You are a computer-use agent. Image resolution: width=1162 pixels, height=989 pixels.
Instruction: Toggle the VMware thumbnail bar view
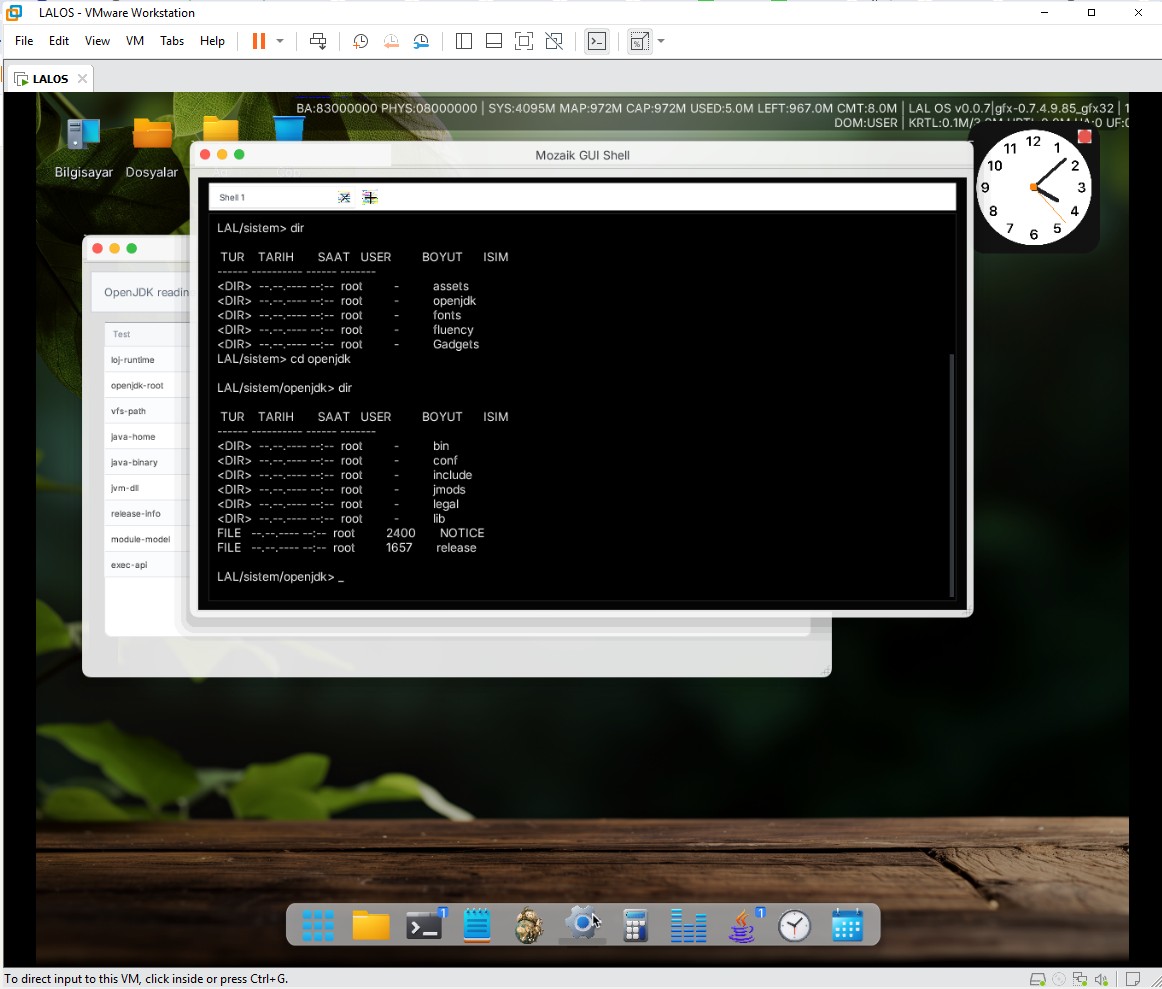[x=494, y=41]
